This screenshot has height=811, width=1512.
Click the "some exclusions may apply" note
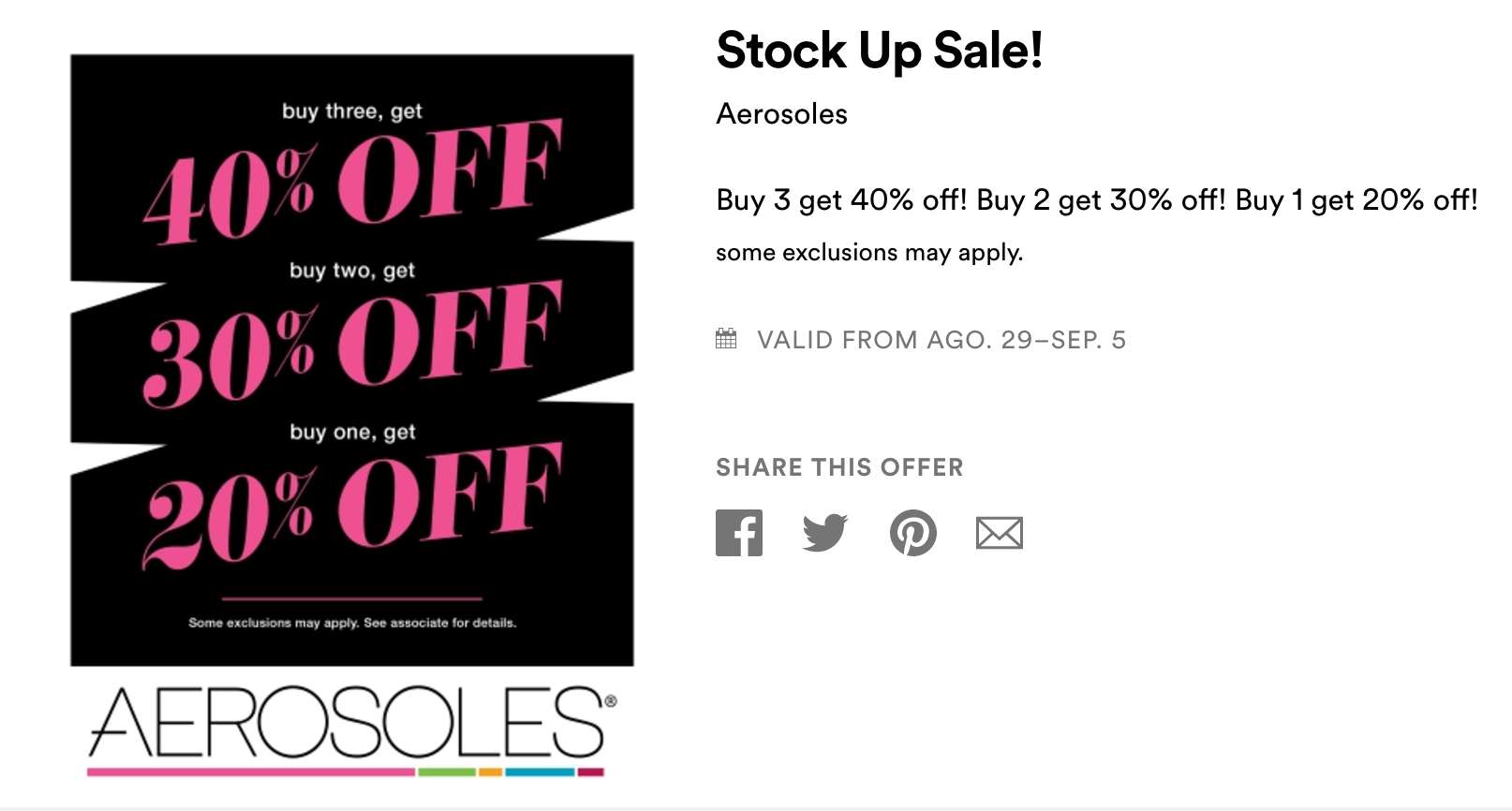click(x=868, y=253)
